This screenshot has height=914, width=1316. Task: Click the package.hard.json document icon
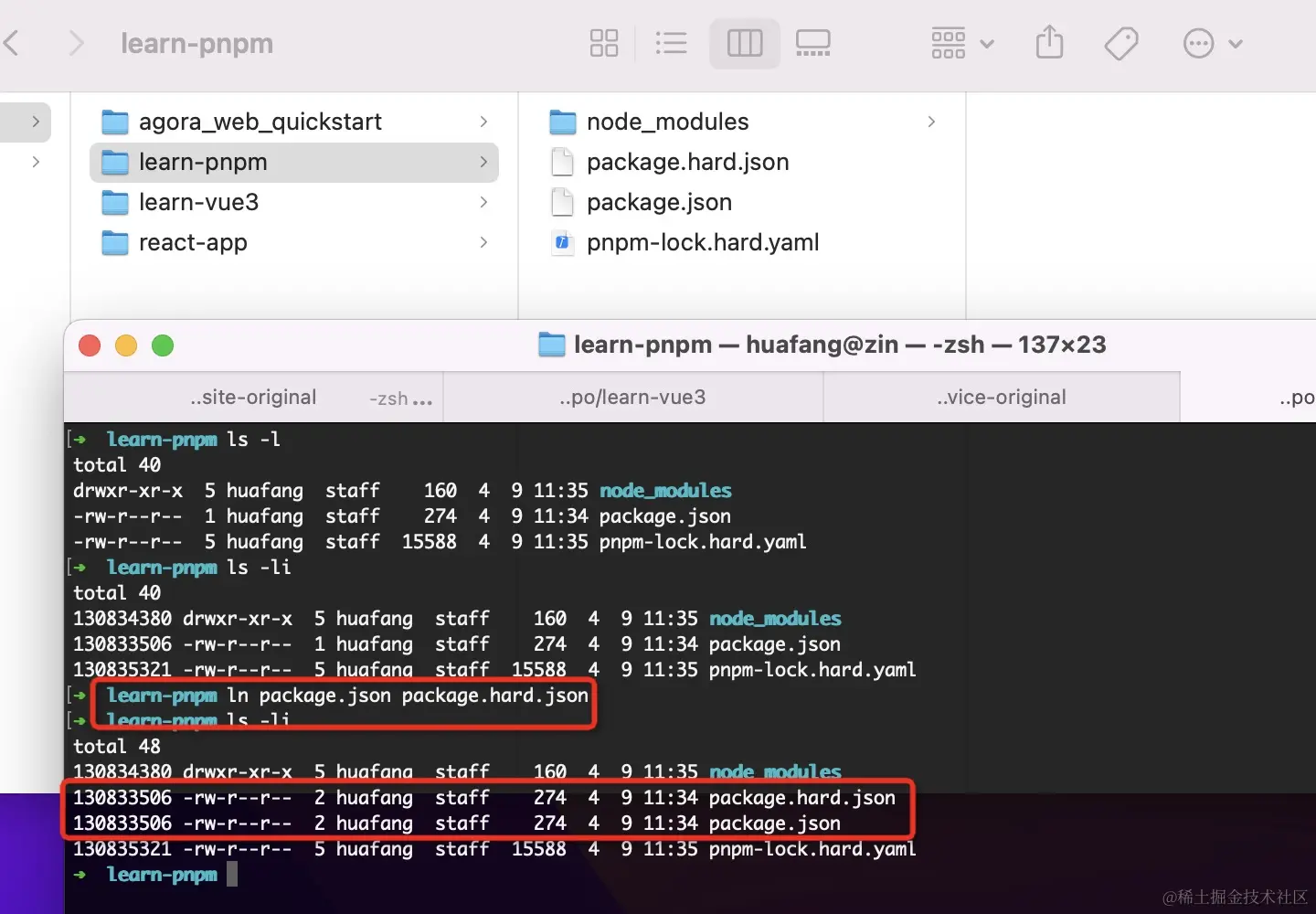[x=562, y=162]
